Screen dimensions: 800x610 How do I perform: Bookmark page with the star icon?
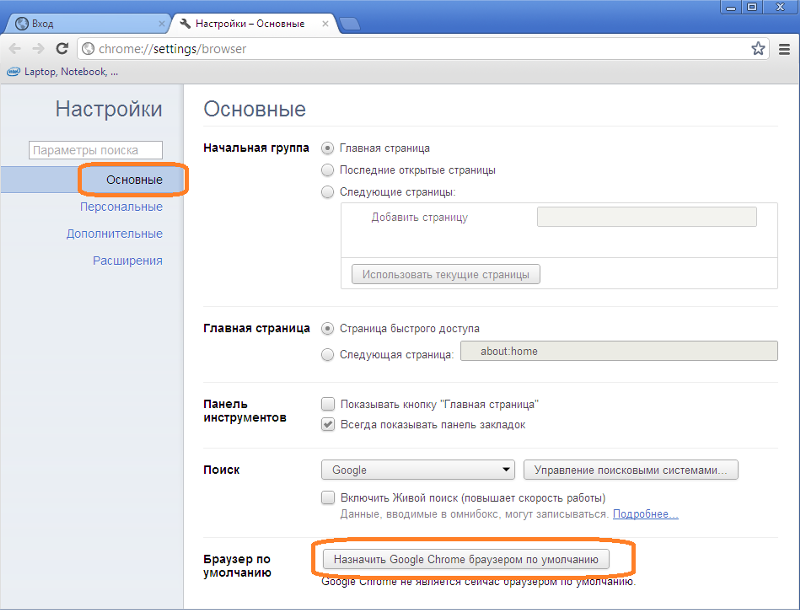759,48
